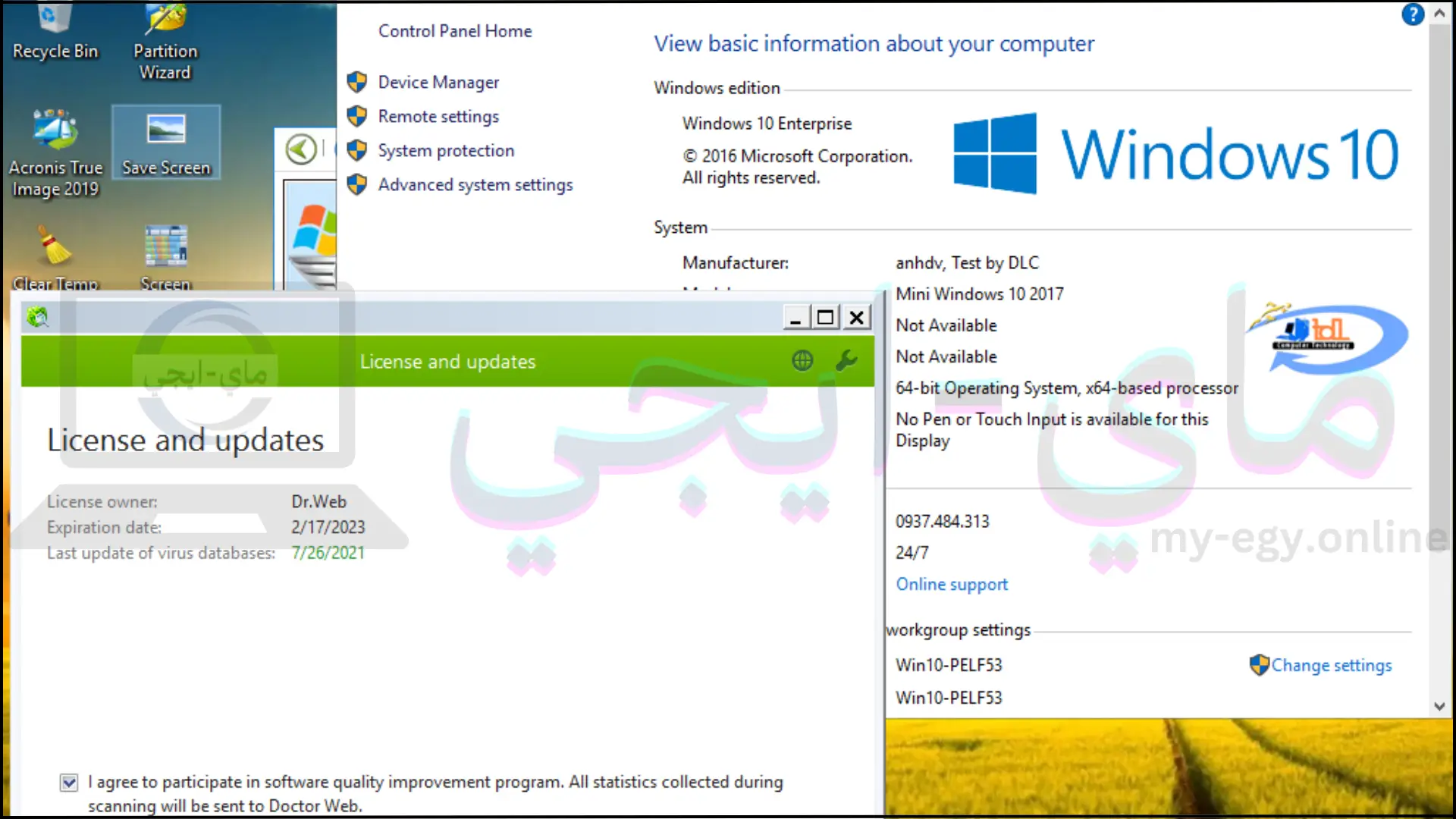Image resolution: width=1456 pixels, height=819 pixels.
Task: Open Remote settings link
Action: pyautogui.click(x=438, y=116)
